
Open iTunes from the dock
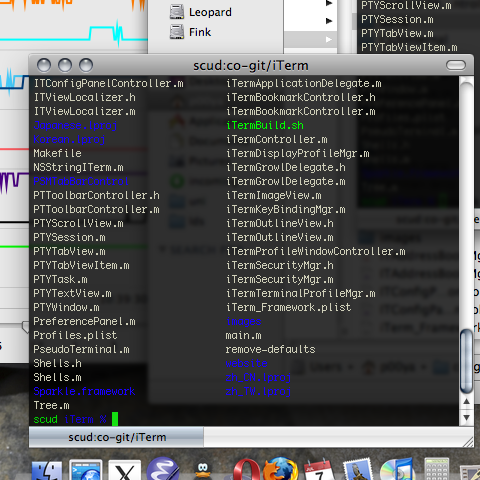pos(397,469)
